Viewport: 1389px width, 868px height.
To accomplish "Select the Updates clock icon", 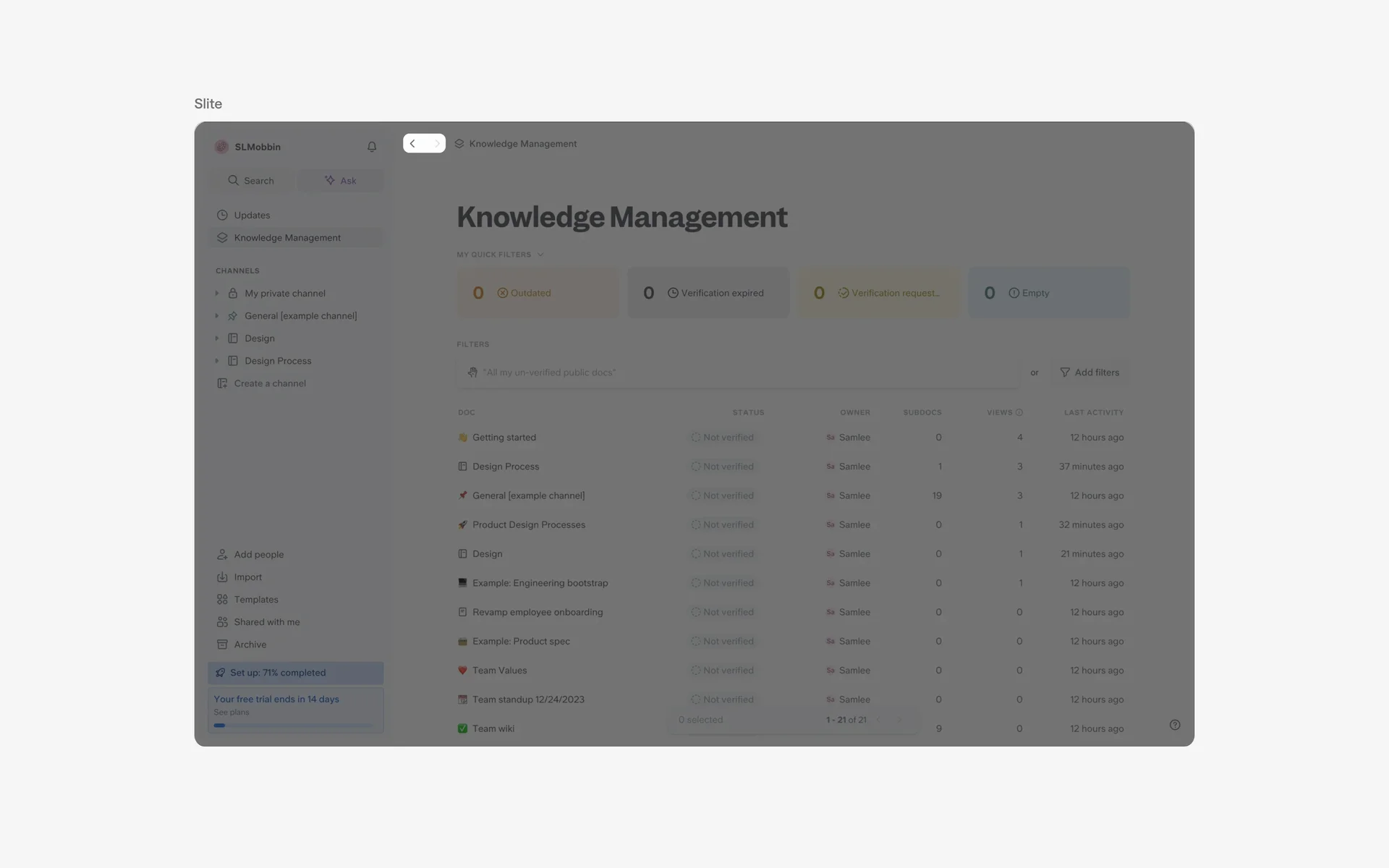I will [221, 215].
